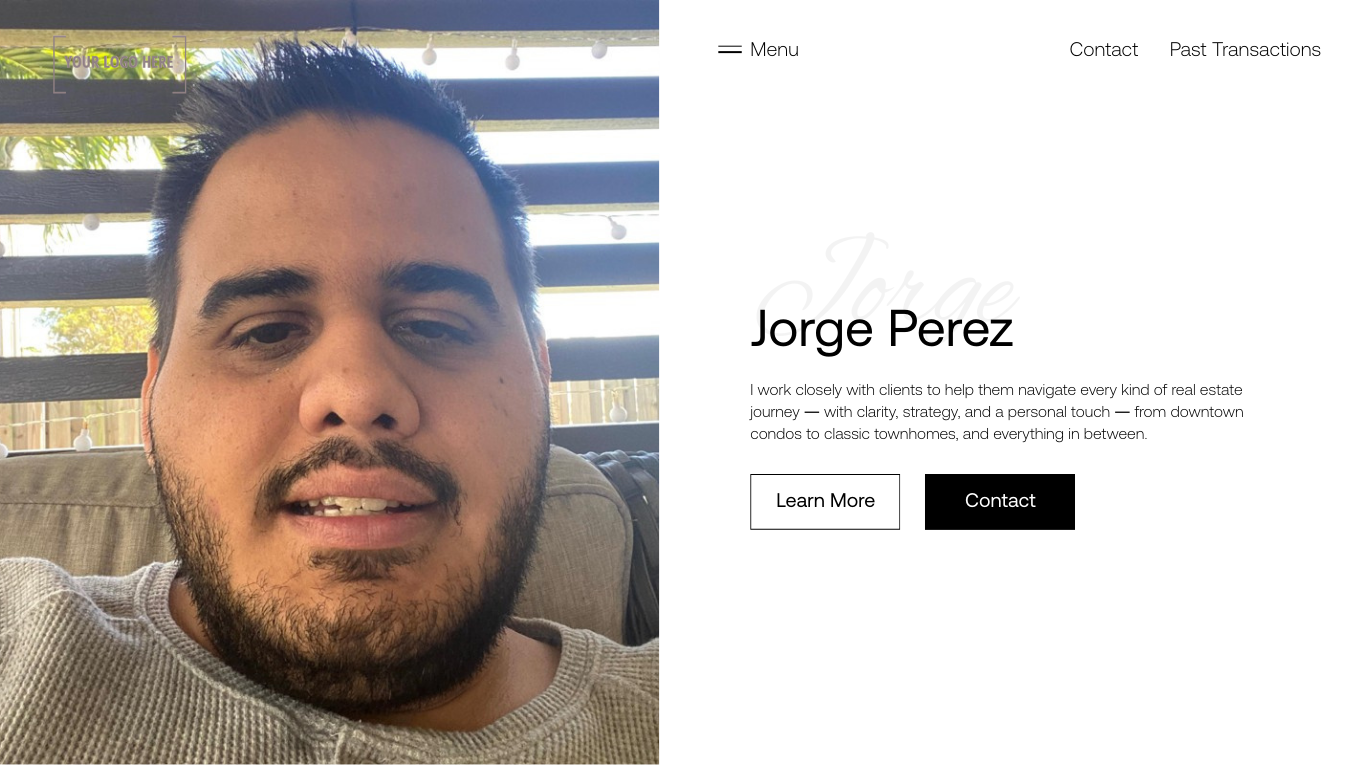1366x768 pixels.
Task: Click "clarity, strategy, and a personal touch" text
Action: [x=984, y=412]
